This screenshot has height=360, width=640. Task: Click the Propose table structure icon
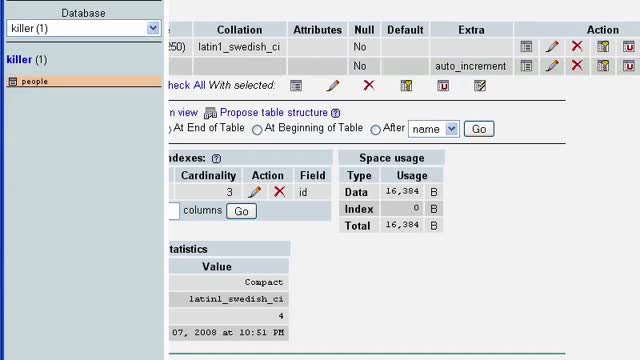coord(210,113)
